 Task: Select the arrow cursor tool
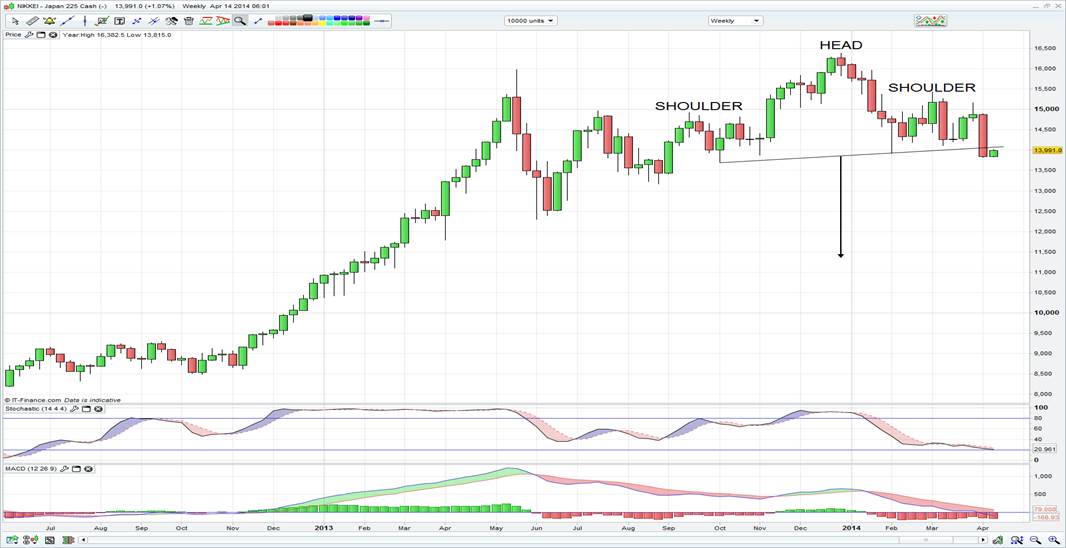click(16, 21)
